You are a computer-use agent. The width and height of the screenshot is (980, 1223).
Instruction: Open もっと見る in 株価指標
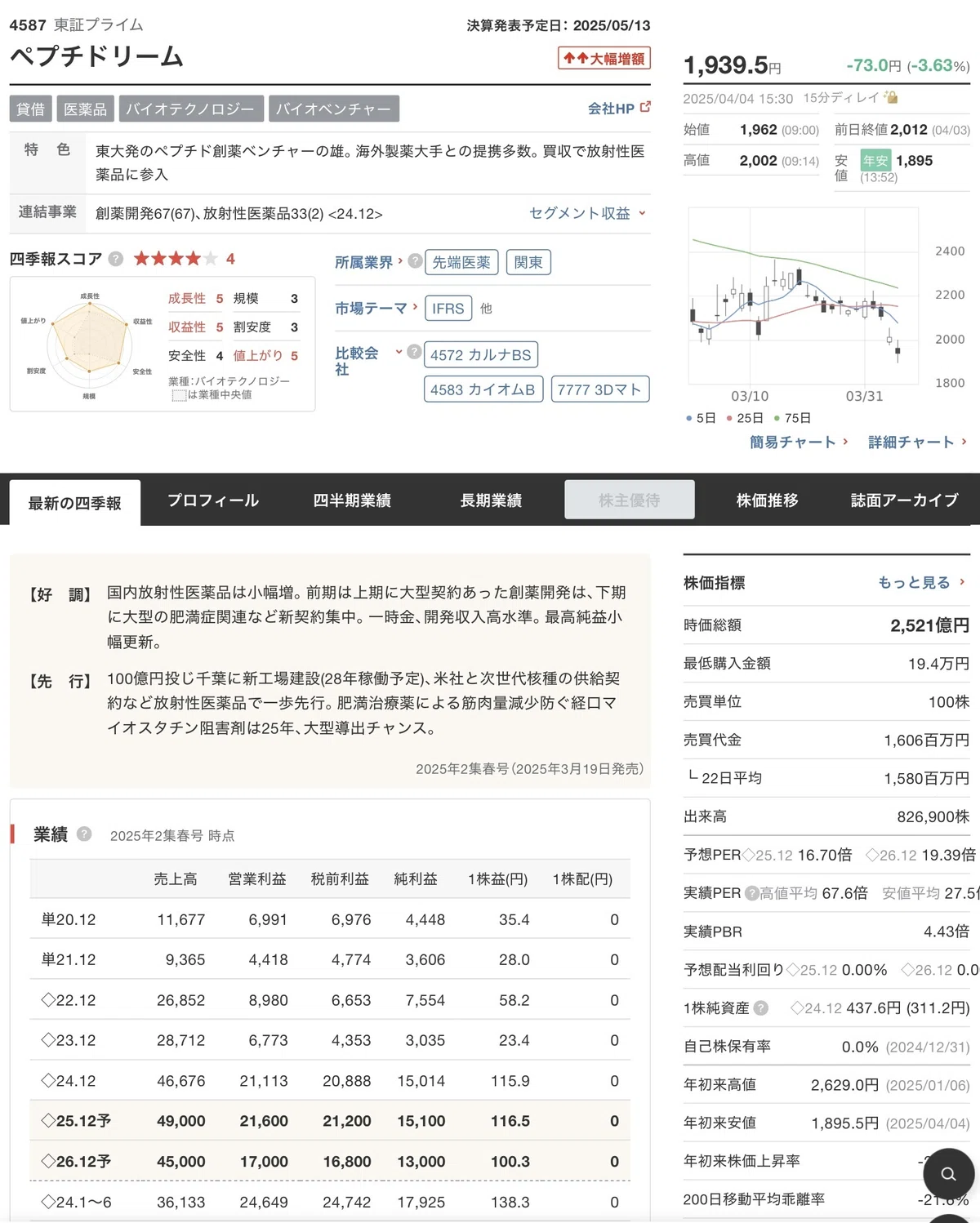[922, 582]
